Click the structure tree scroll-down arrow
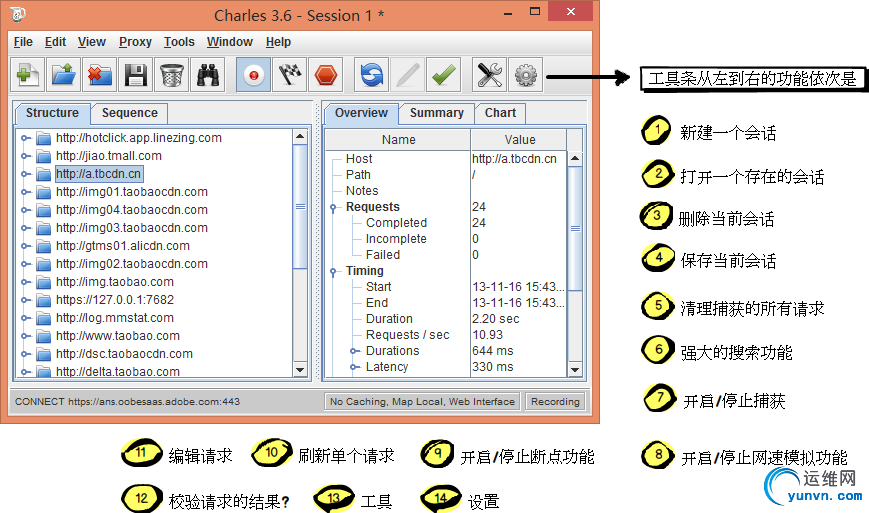Screen dimensions: 869x513 pos(300,370)
